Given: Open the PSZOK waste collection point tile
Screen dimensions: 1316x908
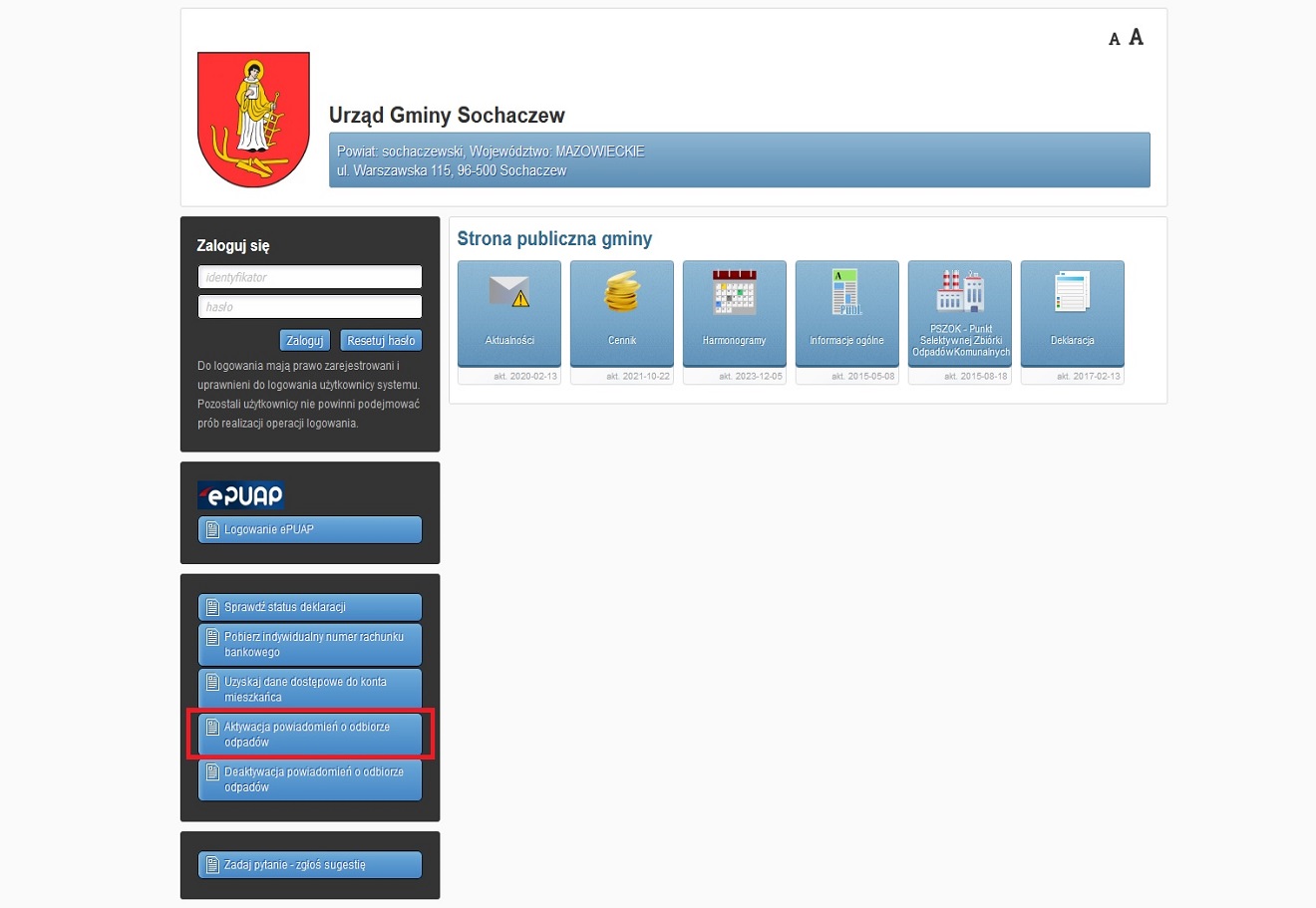Looking at the screenshot, I should [x=960, y=313].
